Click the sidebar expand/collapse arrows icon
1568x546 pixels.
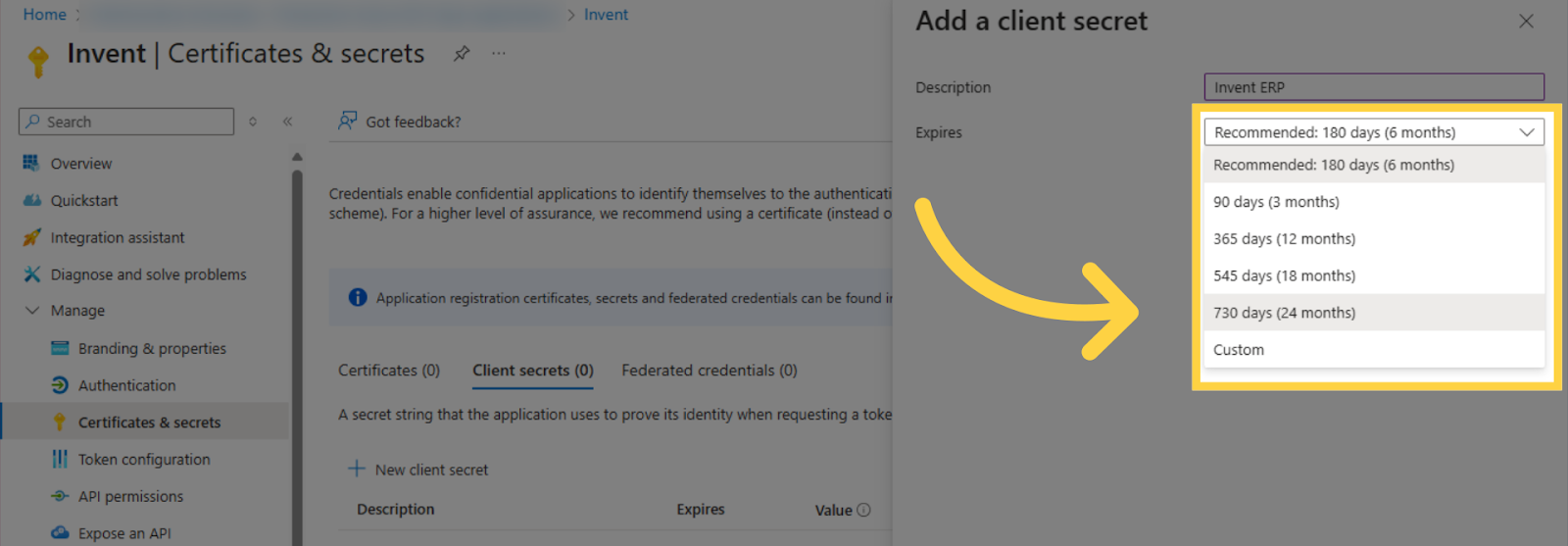[x=253, y=122]
